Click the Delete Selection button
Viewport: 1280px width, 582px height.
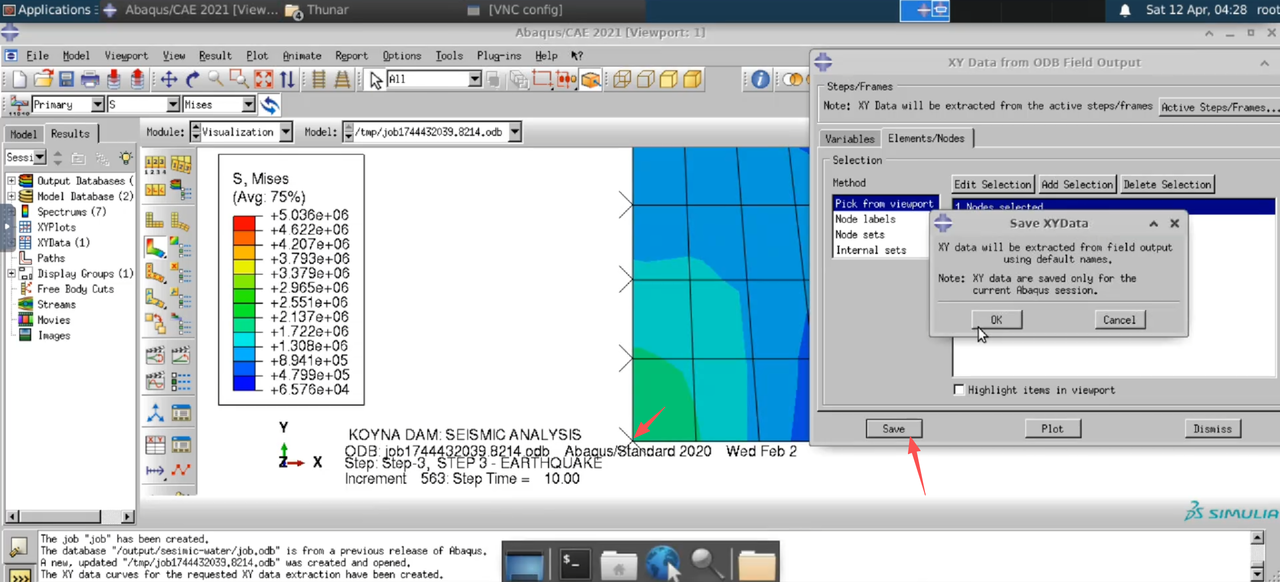1167,184
